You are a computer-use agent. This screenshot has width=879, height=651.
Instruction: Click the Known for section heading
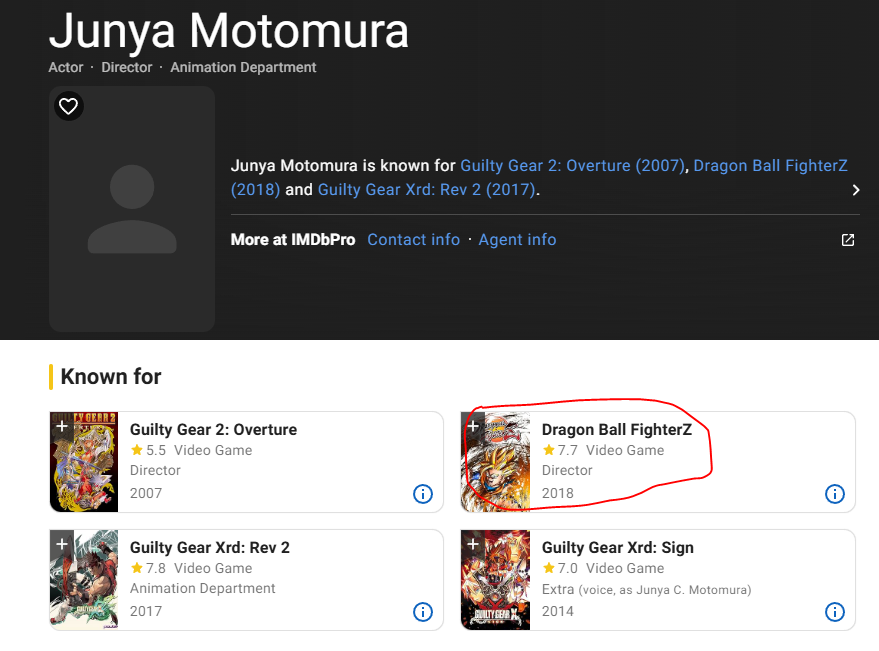[110, 376]
